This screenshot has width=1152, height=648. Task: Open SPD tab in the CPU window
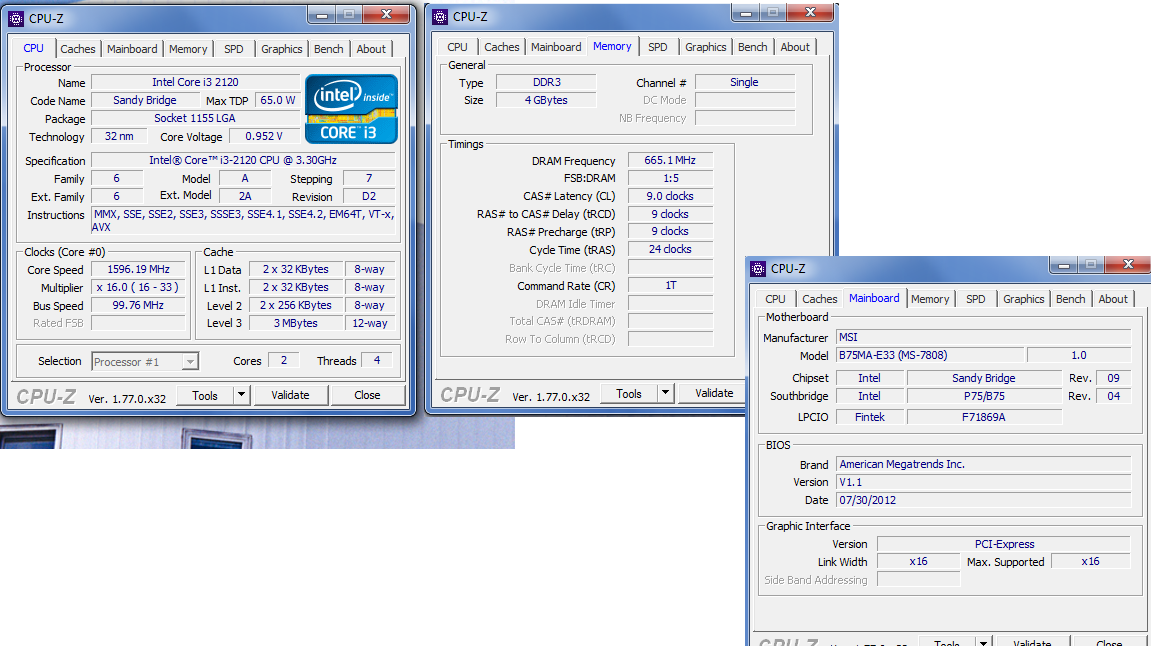[234, 48]
